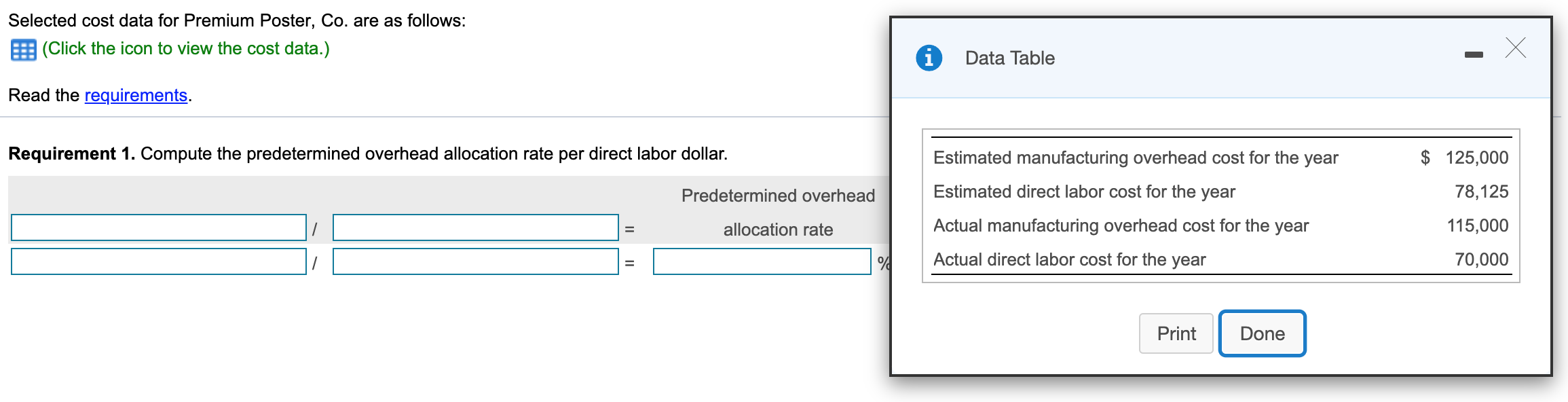Select the estimated manufacturing overhead cost value
The image size is (1568, 402).
pyautogui.click(x=1480, y=158)
